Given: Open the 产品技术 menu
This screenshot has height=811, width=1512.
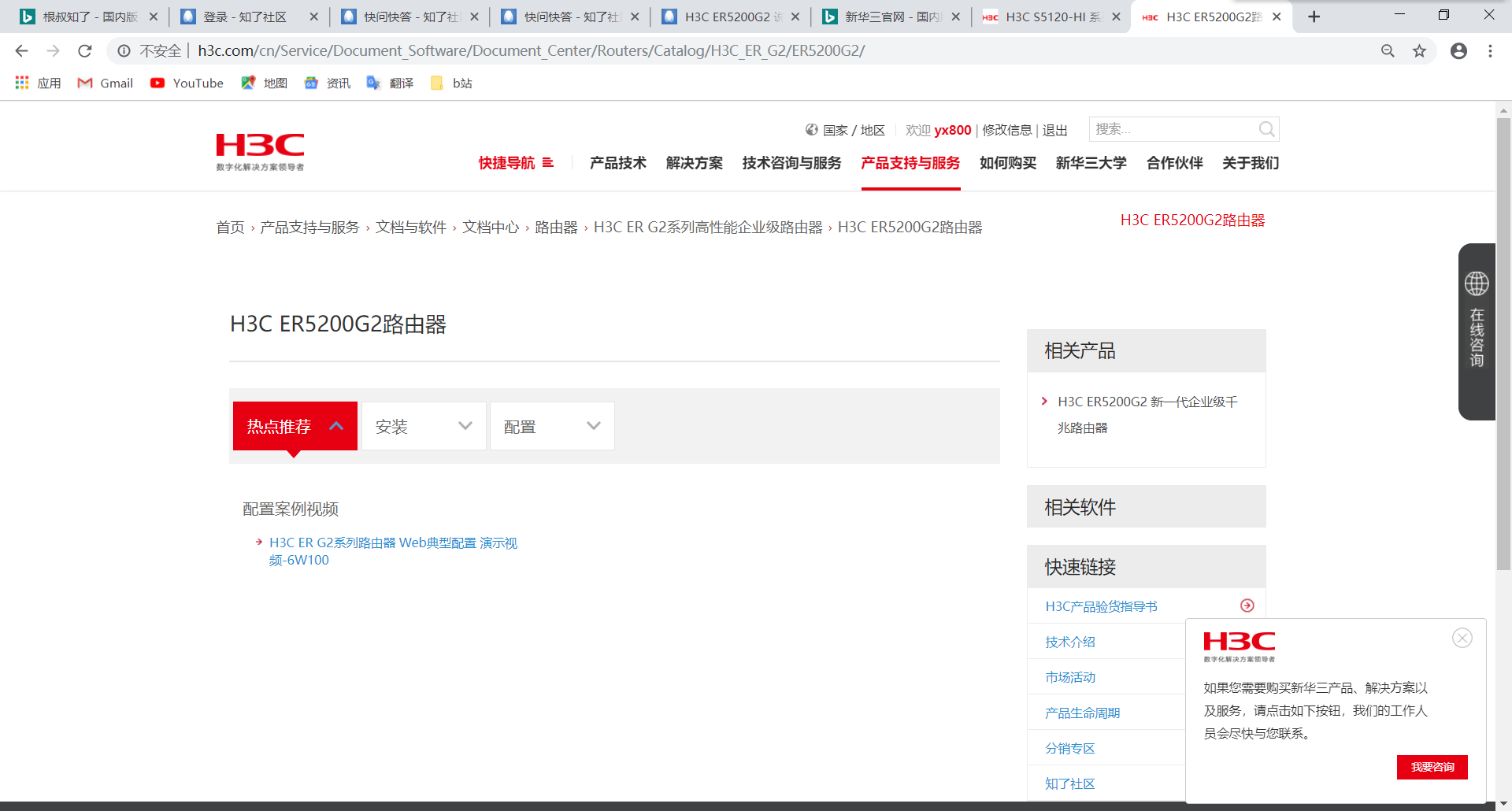Looking at the screenshot, I should coord(618,163).
